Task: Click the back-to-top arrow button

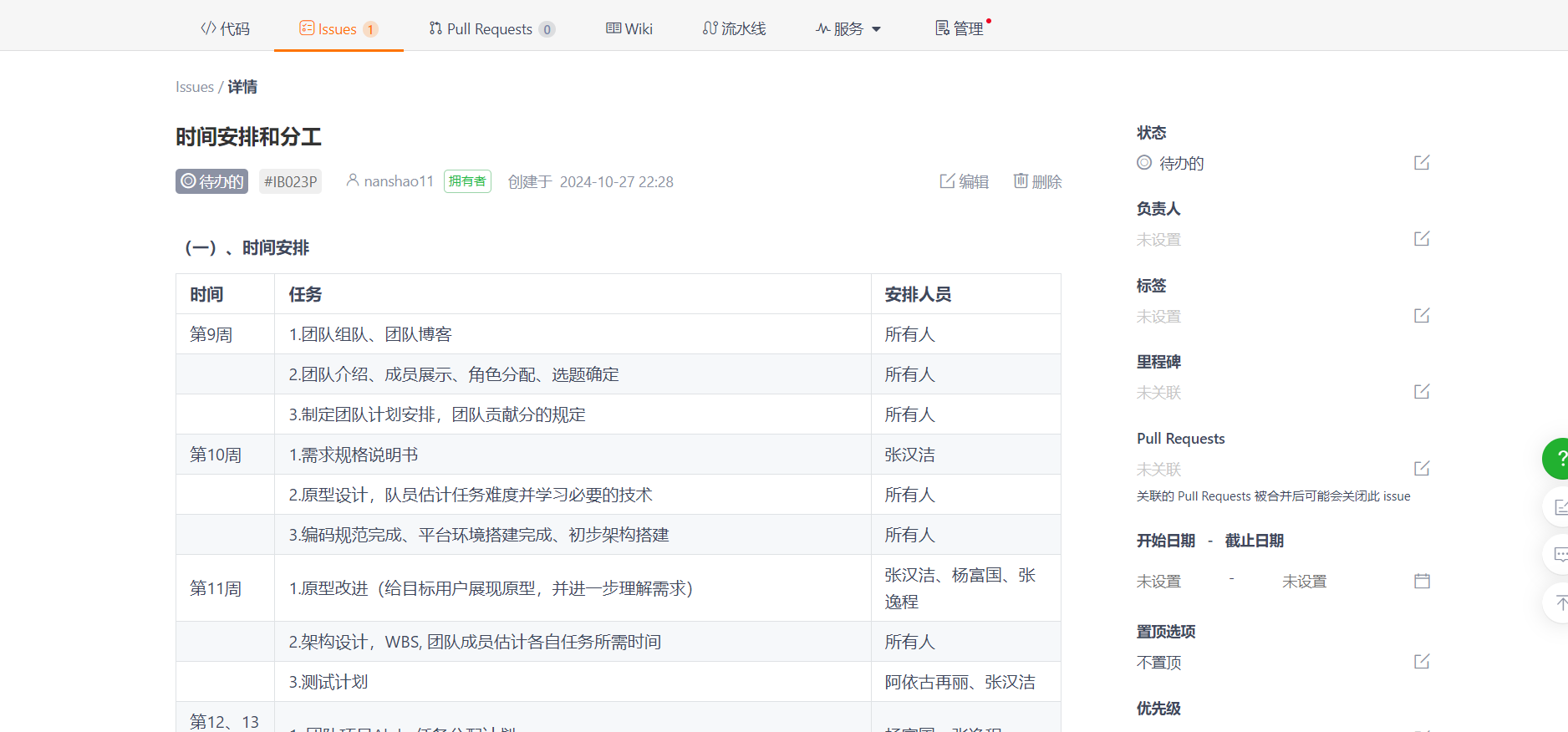Action: click(1556, 602)
